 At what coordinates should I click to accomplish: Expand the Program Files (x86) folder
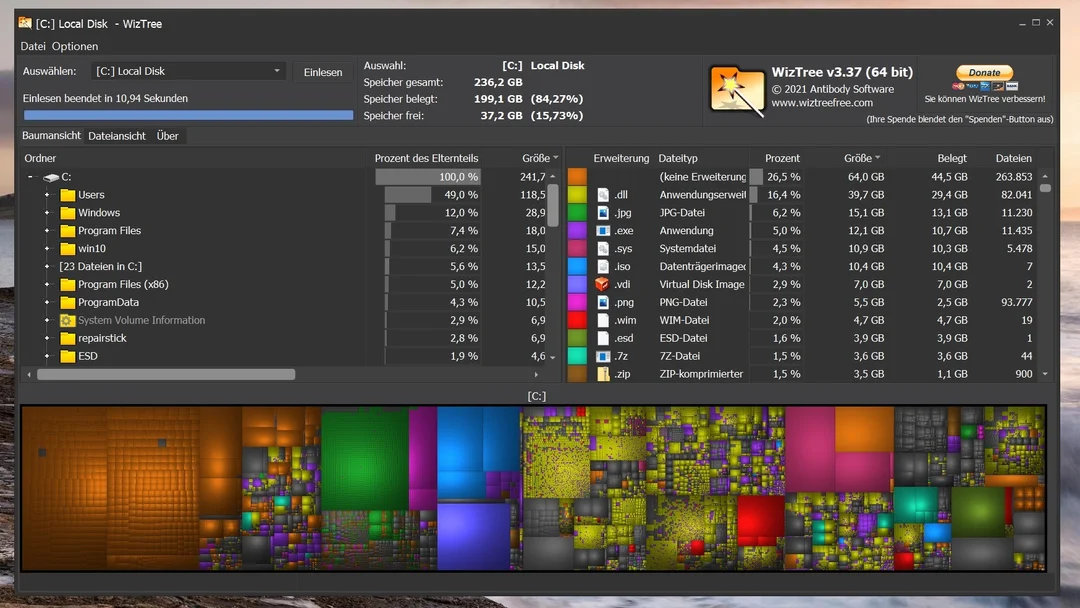[47, 284]
